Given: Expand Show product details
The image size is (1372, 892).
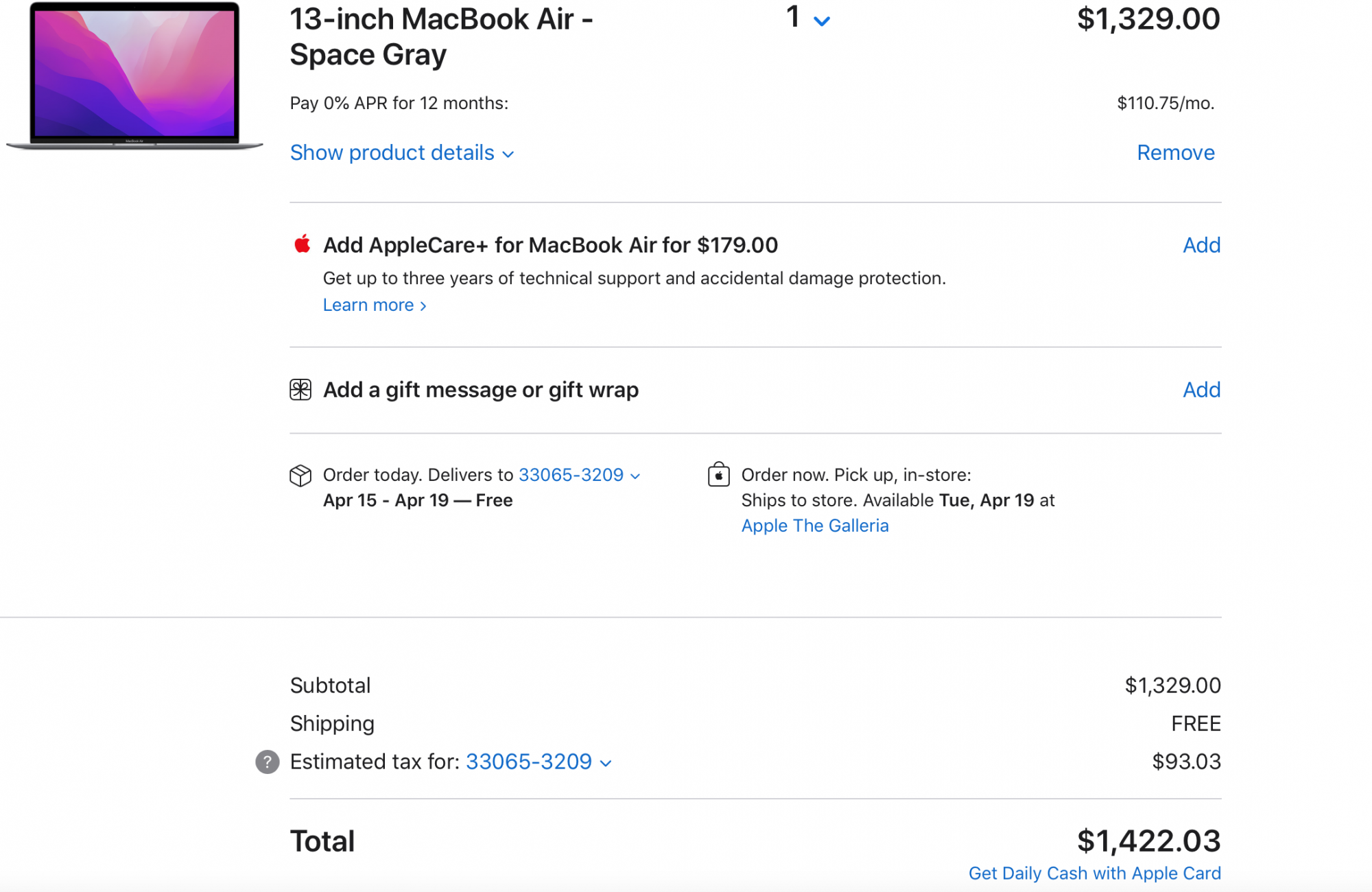Looking at the screenshot, I should click(x=401, y=152).
